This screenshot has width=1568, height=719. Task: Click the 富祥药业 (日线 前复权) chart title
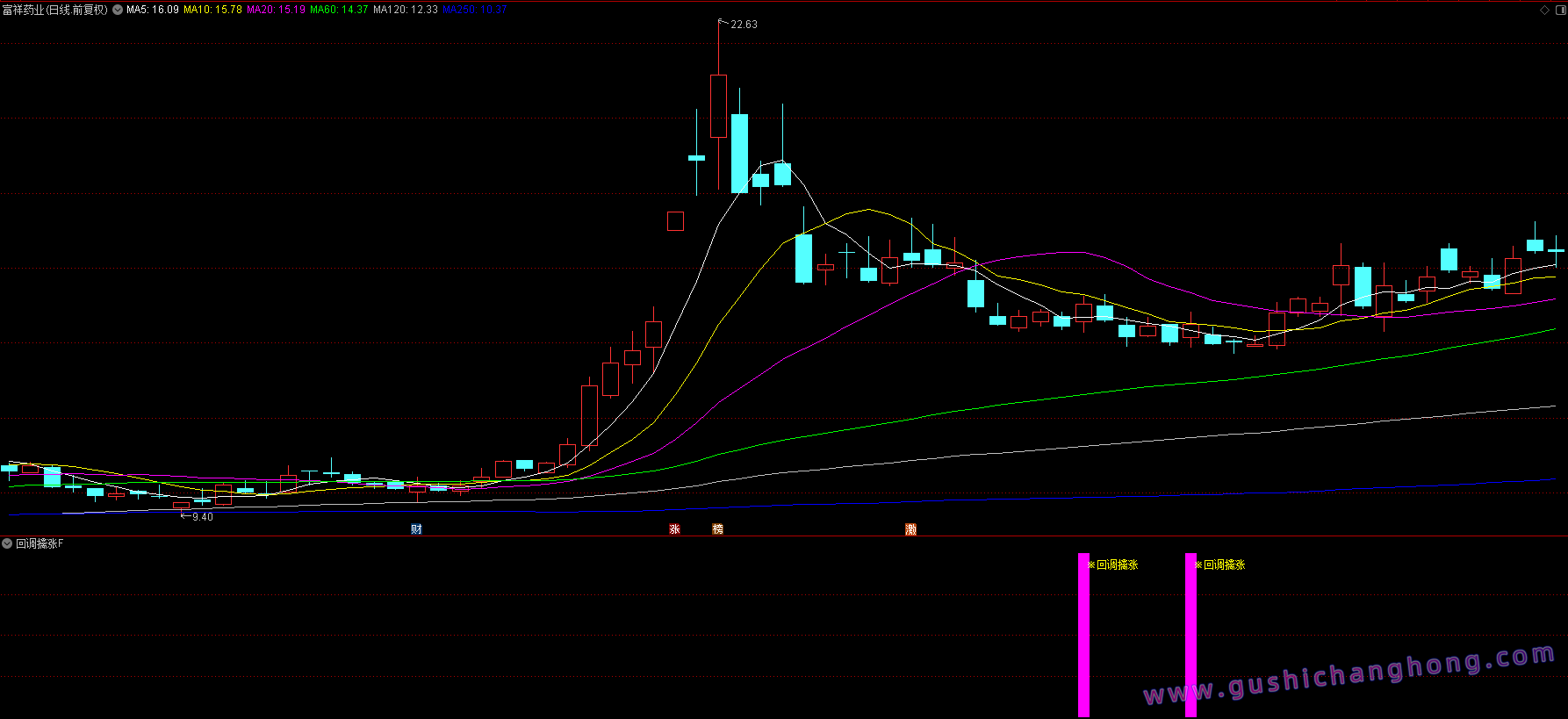[x=54, y=10]
